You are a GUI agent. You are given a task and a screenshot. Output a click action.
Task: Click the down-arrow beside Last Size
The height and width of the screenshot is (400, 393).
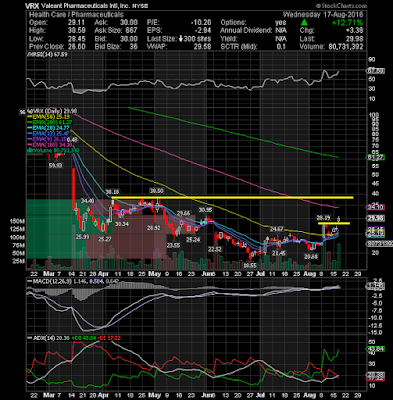[x=180, y=38]
